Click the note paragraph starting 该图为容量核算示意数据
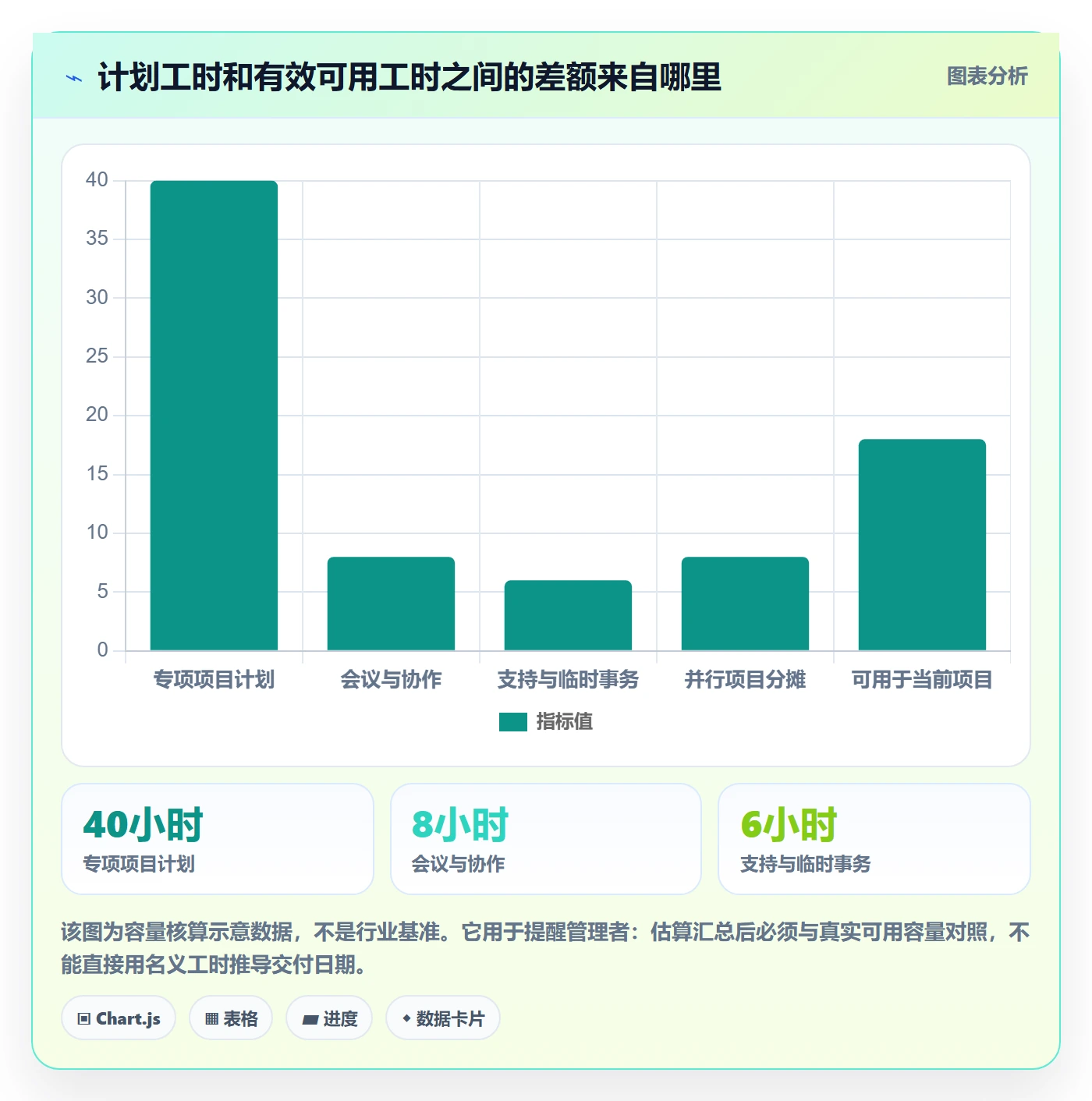 pos(546,948)
